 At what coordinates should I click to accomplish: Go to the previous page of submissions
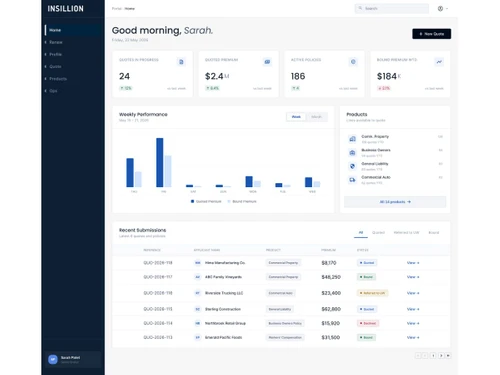tap(425, 356)
